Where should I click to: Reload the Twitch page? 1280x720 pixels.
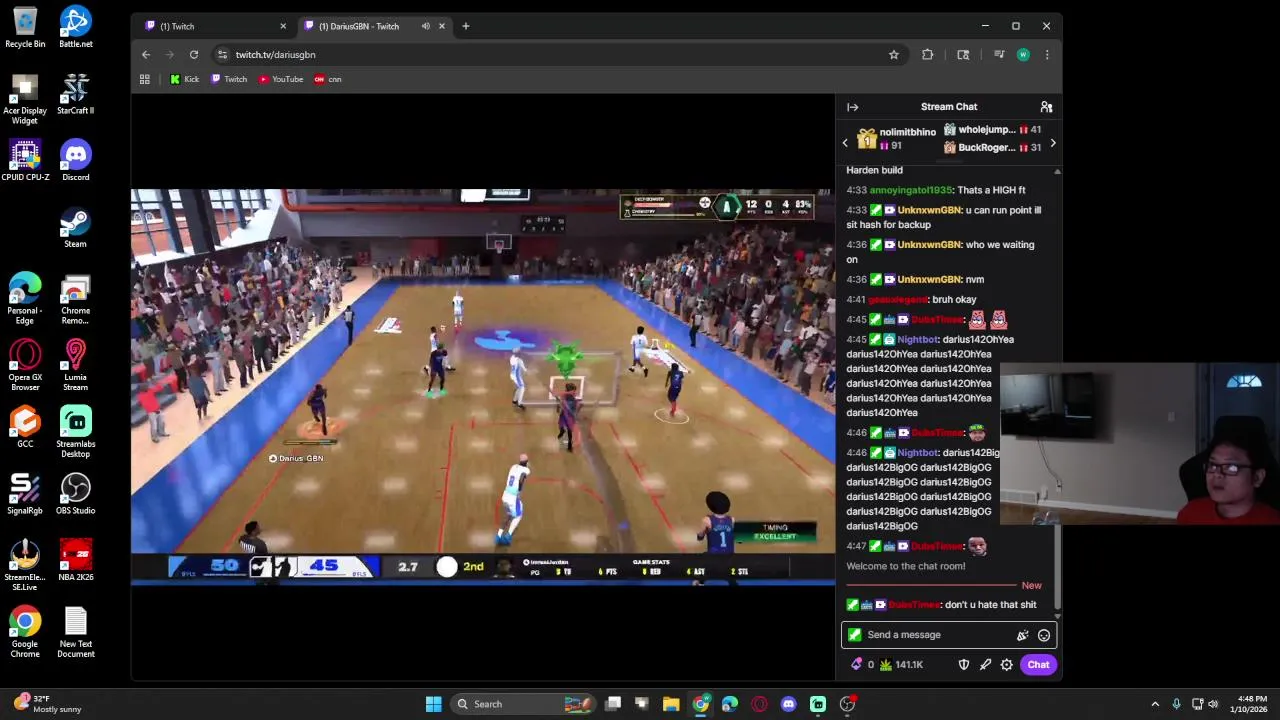(194, 55)
